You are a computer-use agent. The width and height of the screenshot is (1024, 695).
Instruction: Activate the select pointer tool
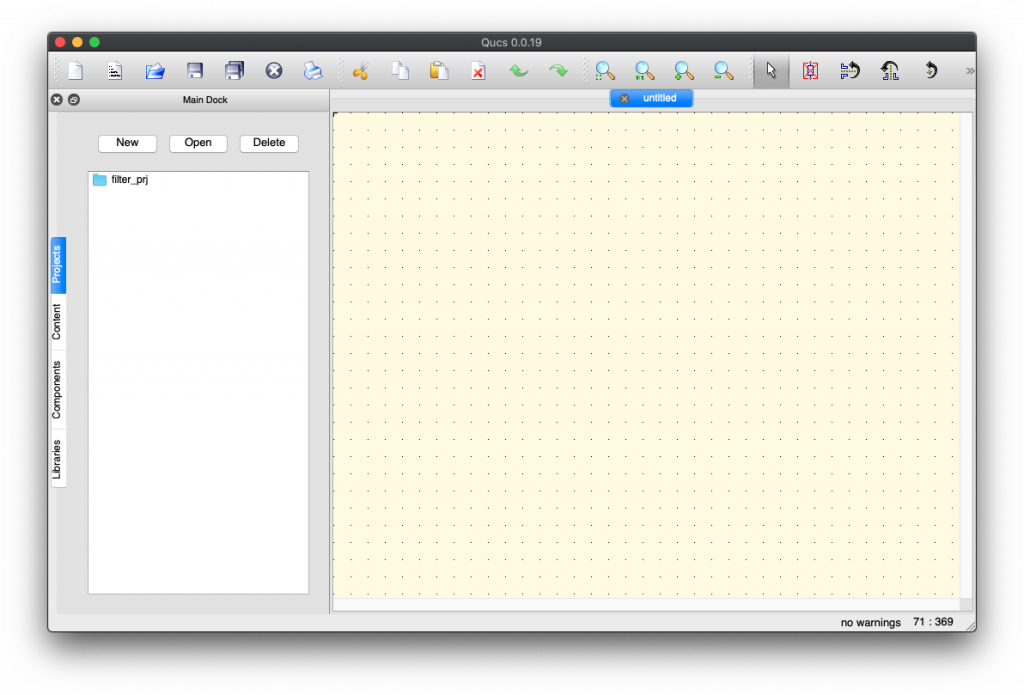[771, 71]
